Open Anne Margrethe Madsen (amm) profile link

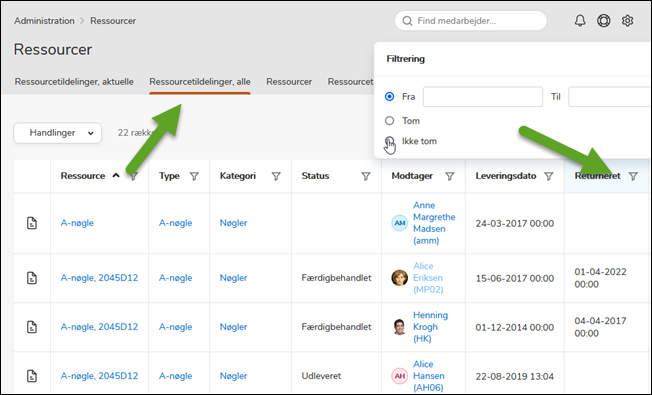coord(434,223)
